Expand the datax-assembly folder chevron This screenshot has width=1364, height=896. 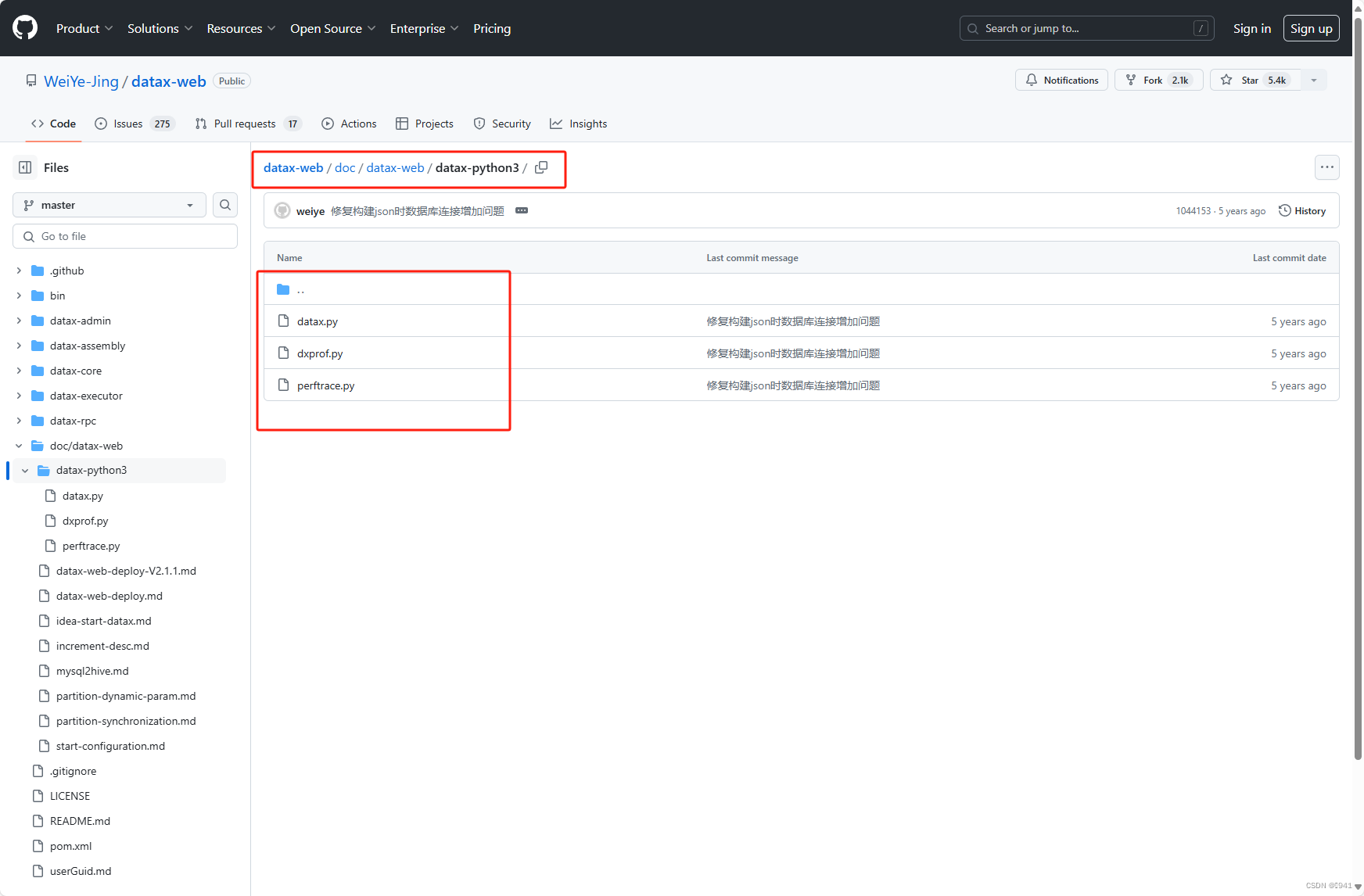19,346
